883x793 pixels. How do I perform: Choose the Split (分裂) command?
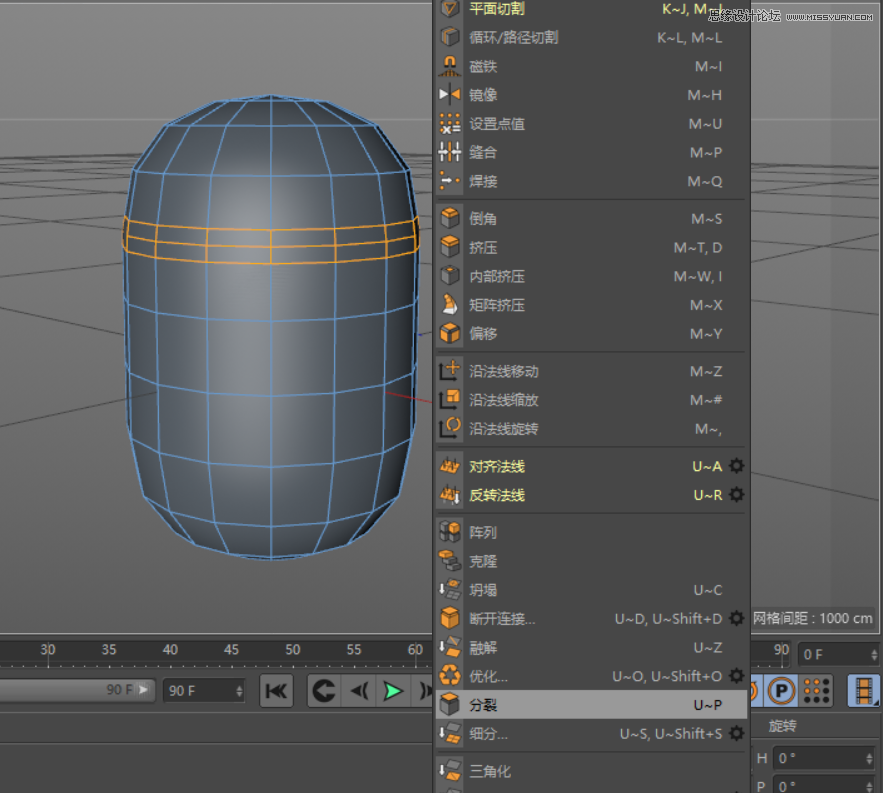point(484,704)
